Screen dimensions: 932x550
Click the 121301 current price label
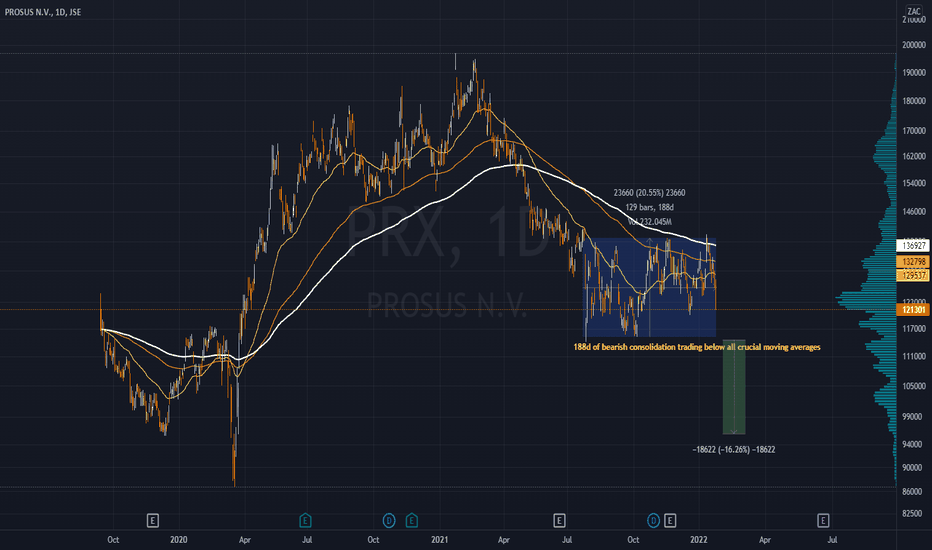pyautogui.click(x=914, y=310)
